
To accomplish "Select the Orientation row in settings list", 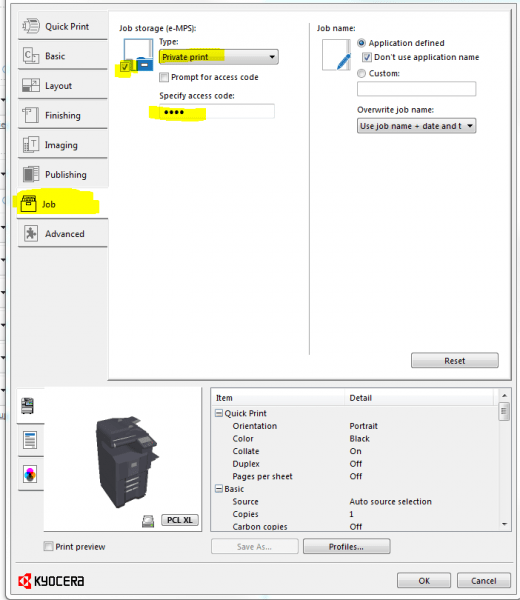I will click(355, 426).
